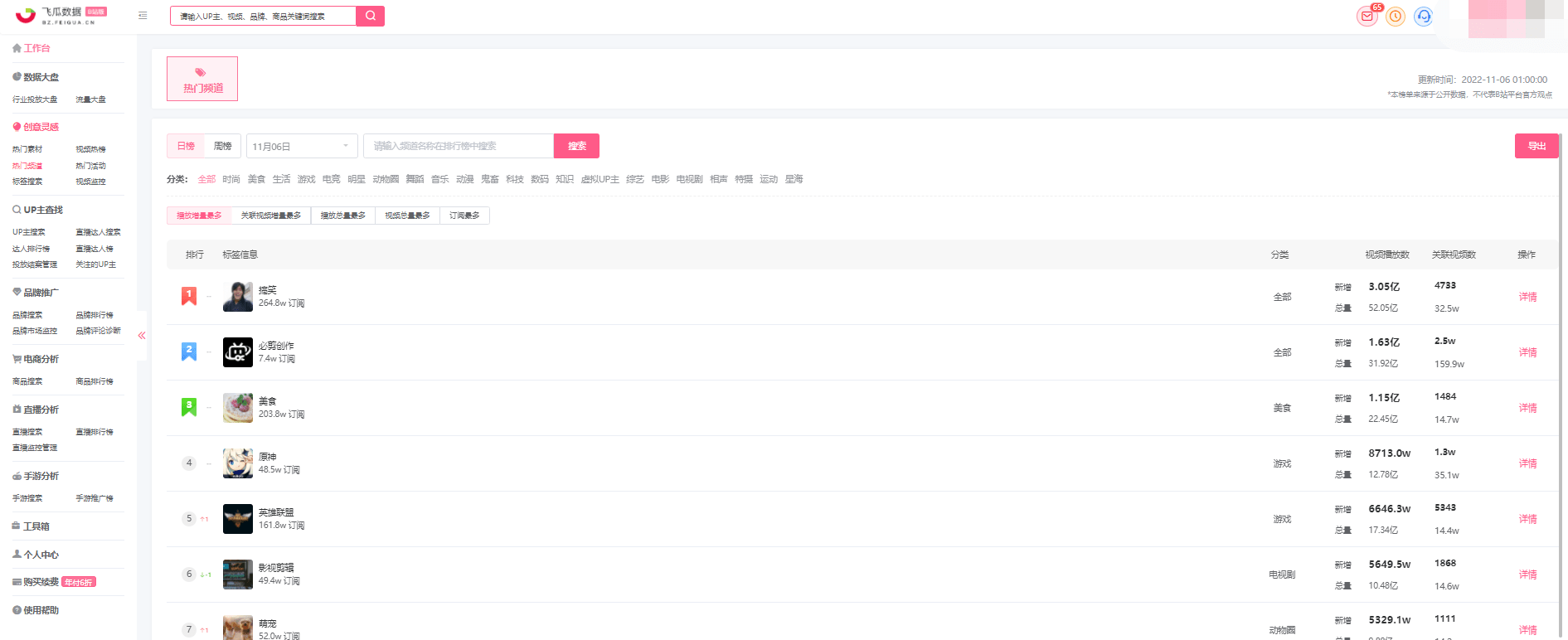Click the UP主查找 magnifier icon
This screenshot has width=1568, height=640.
click(17, 210)
